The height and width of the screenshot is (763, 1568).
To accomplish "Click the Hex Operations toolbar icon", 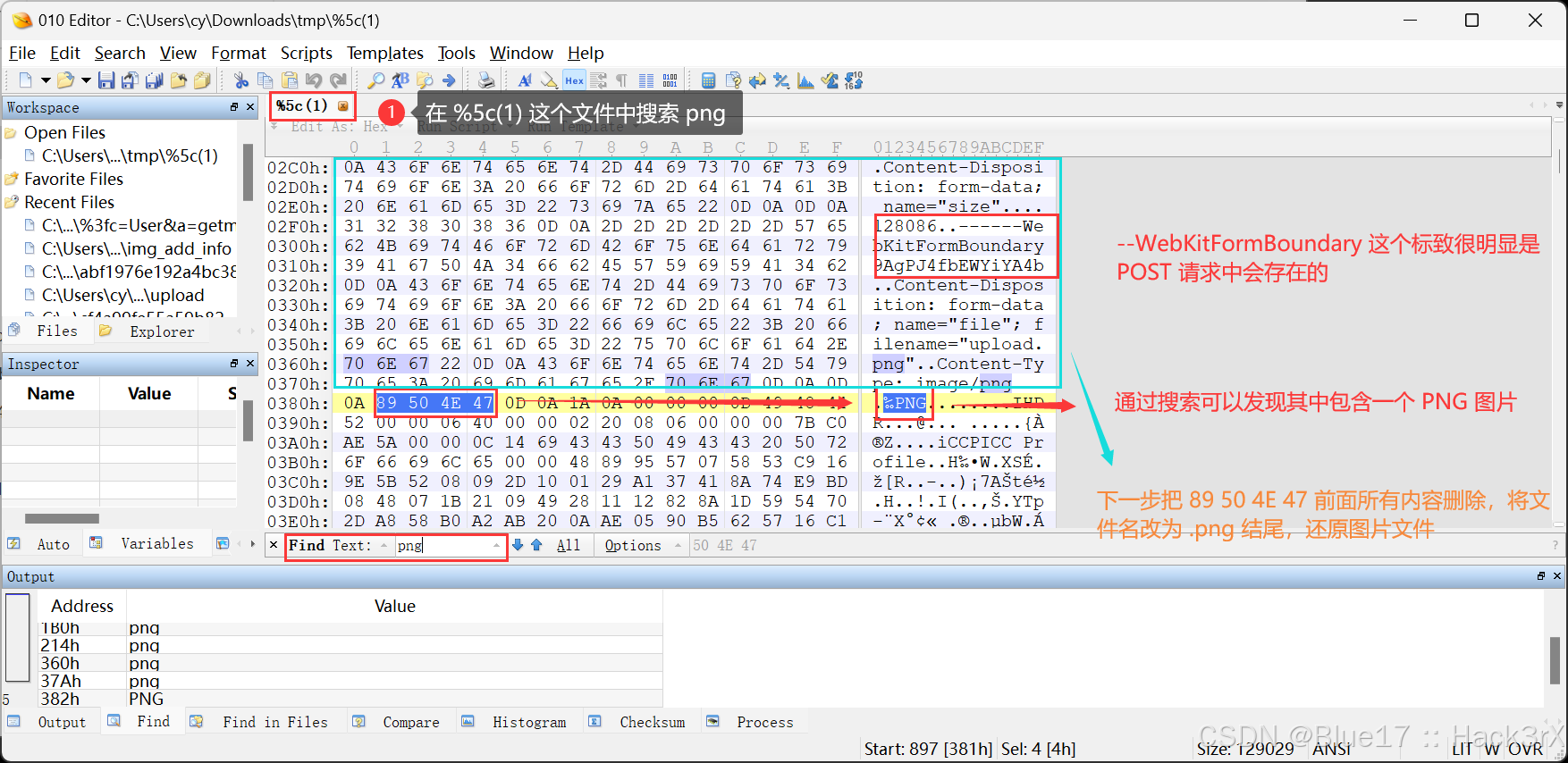I will point(781,80).
